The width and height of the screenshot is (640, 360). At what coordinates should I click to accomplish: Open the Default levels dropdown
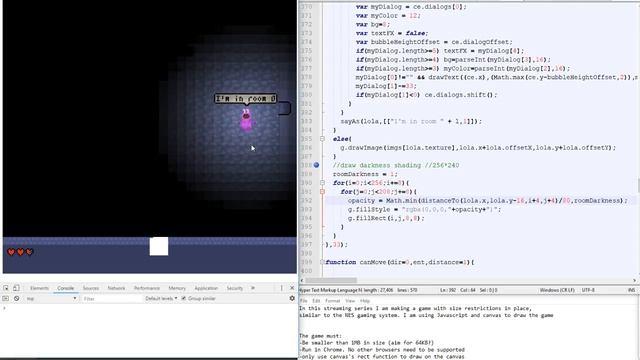pyautogui.click(x=161, y=299)
